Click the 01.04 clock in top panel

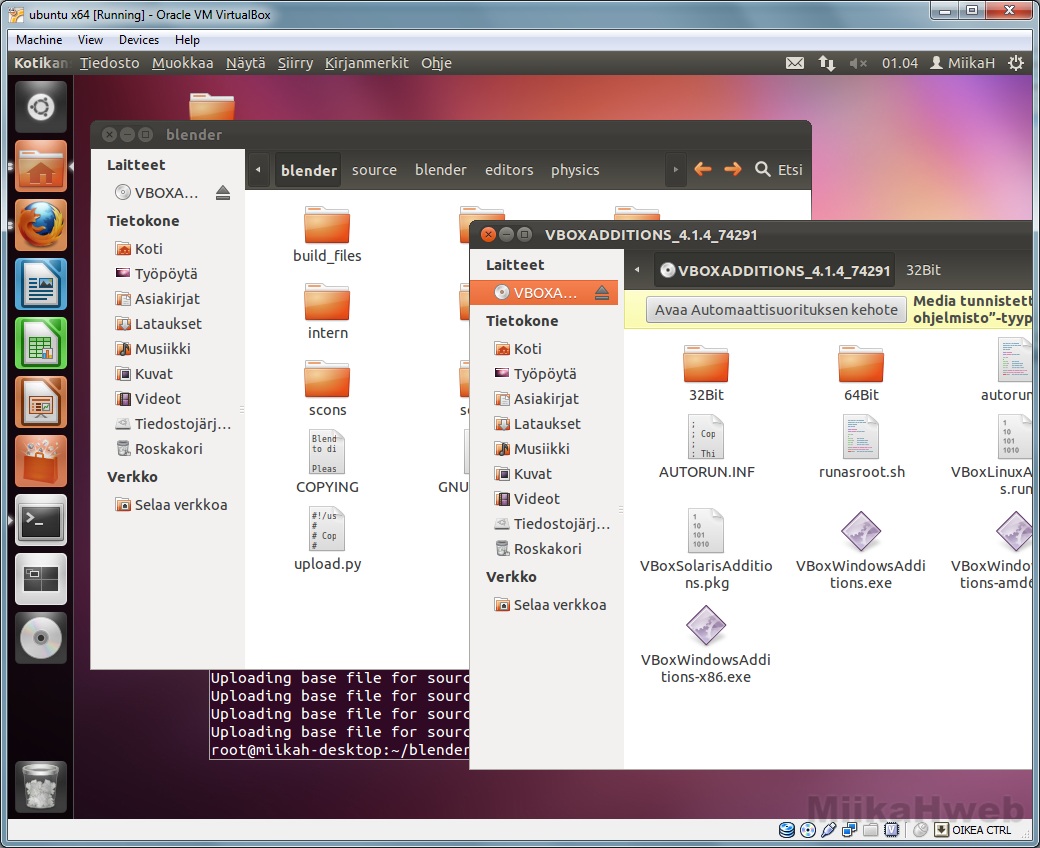pos(899,63)
